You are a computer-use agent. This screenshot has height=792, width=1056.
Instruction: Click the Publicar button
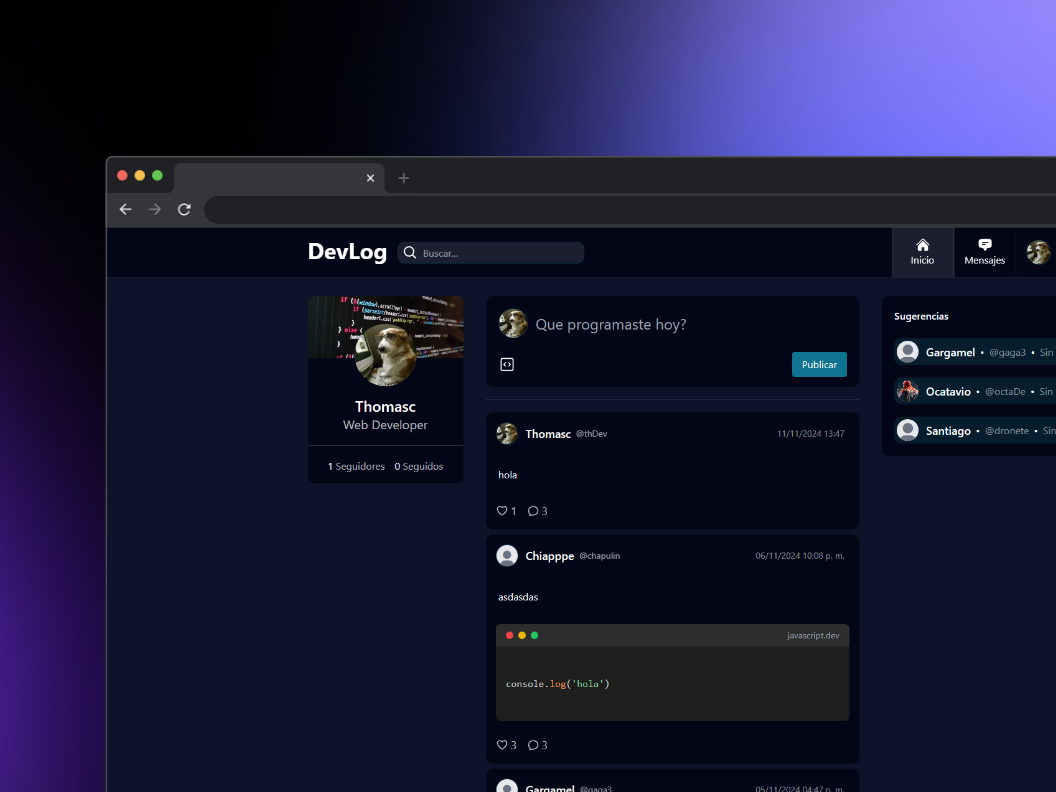[820, 364]
